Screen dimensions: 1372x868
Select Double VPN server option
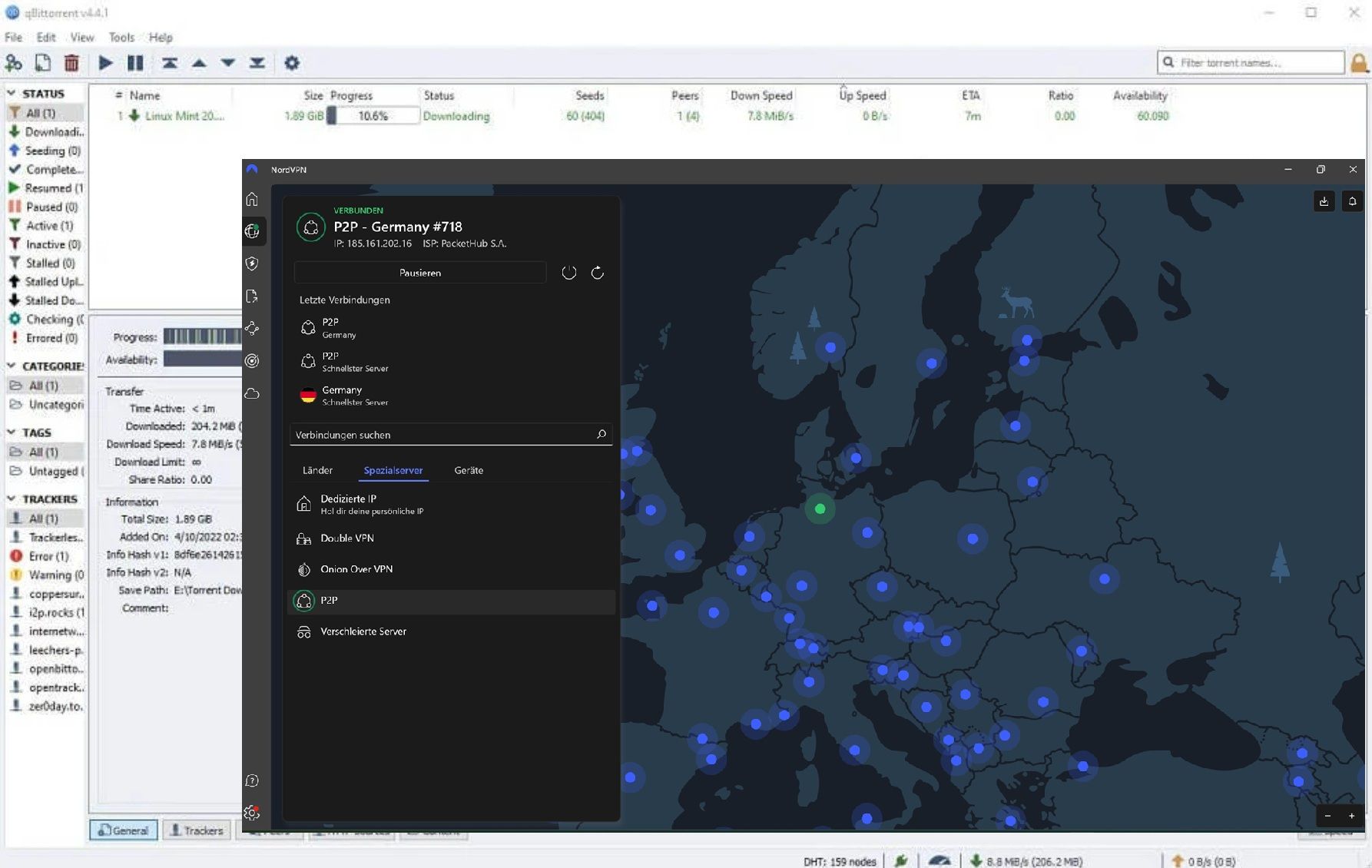coord(452,538)
